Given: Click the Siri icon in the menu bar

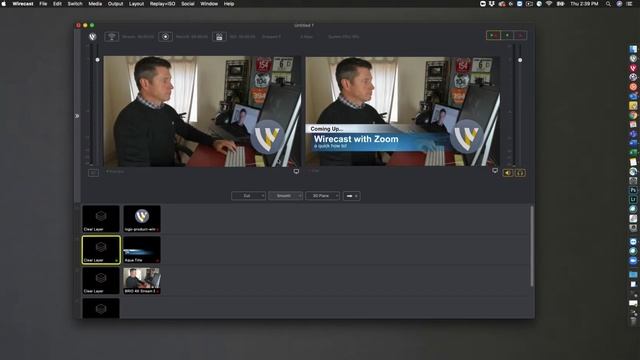Looking at the screenshot, I should pos(619,4).
